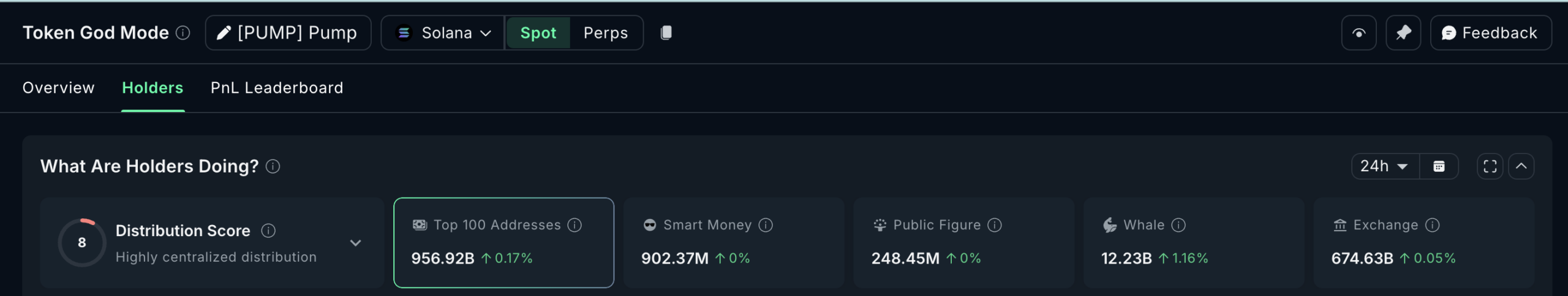Click the copy token address icon
The height and width of the screenshot is (296, 1568).
tap(666, 32)
